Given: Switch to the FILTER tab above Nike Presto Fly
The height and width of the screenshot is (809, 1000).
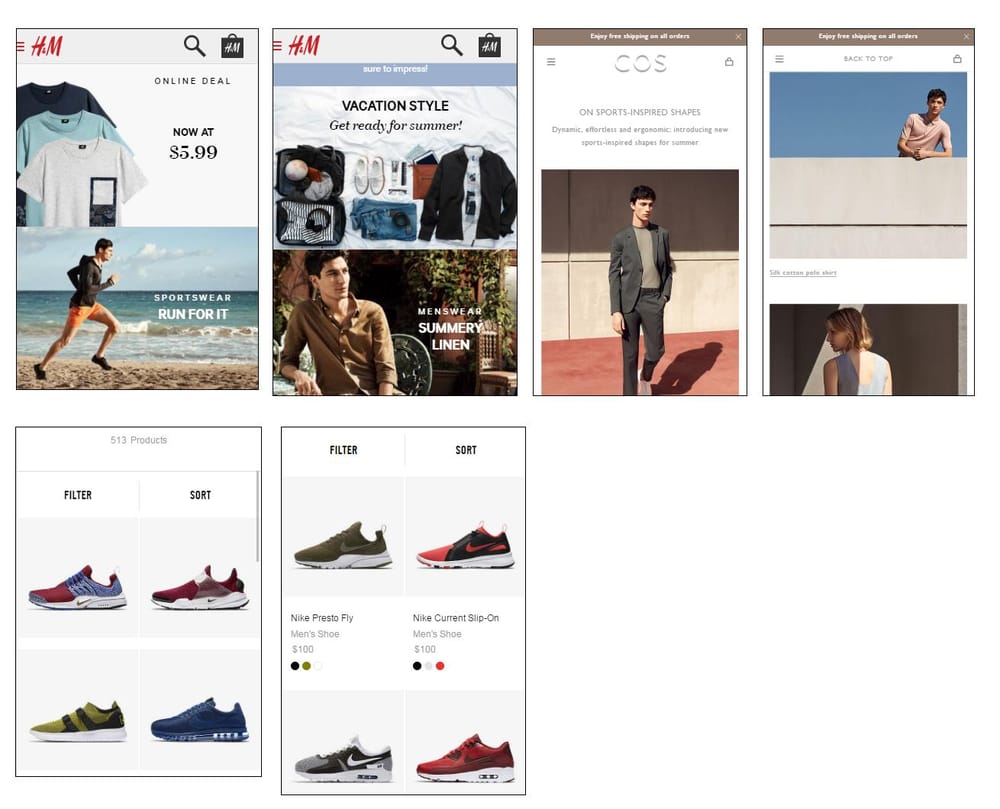Looking at the screenshot, I should click(x=343, y=450).
